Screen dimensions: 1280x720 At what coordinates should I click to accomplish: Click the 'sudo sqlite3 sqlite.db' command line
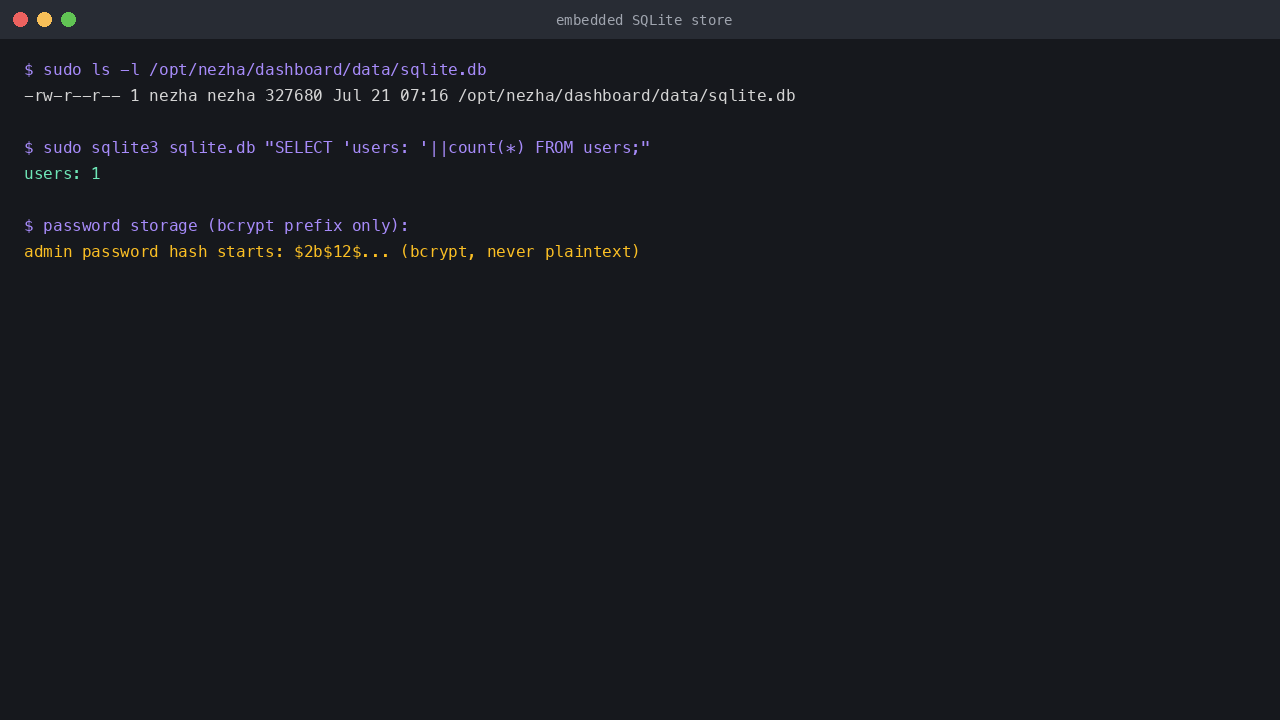click(x=337, y=148)
